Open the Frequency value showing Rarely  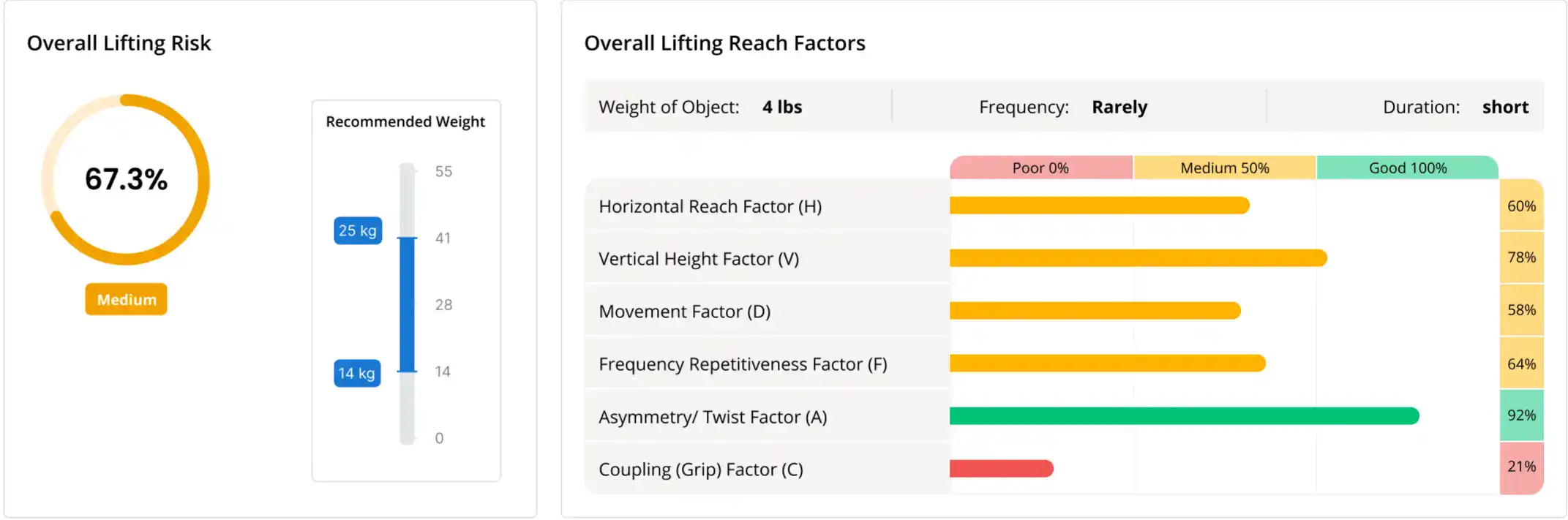(x=1119, y=107)
